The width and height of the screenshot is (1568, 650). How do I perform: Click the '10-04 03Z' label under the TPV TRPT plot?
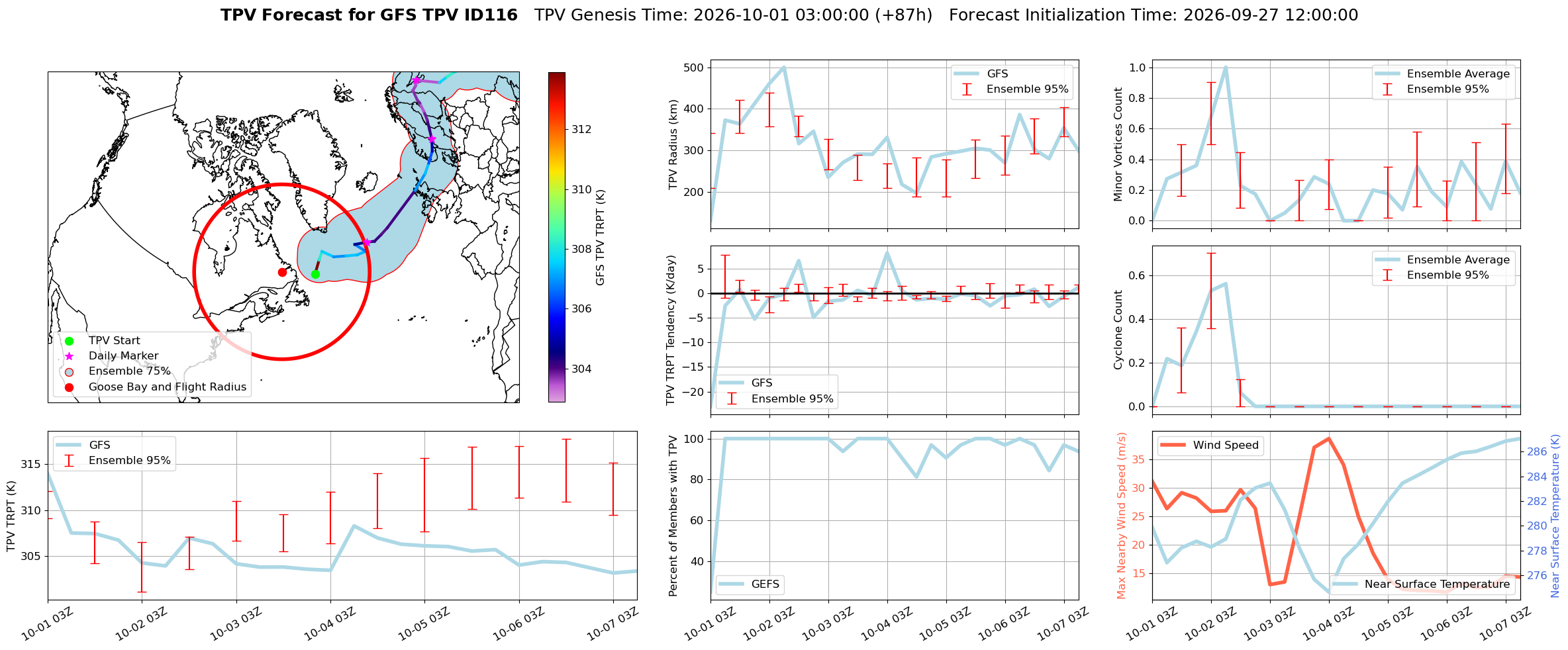point(330,624)
